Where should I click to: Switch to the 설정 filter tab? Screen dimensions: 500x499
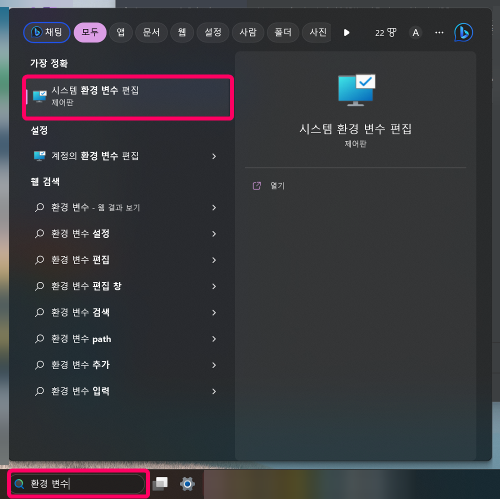click(x=213, y=32)
